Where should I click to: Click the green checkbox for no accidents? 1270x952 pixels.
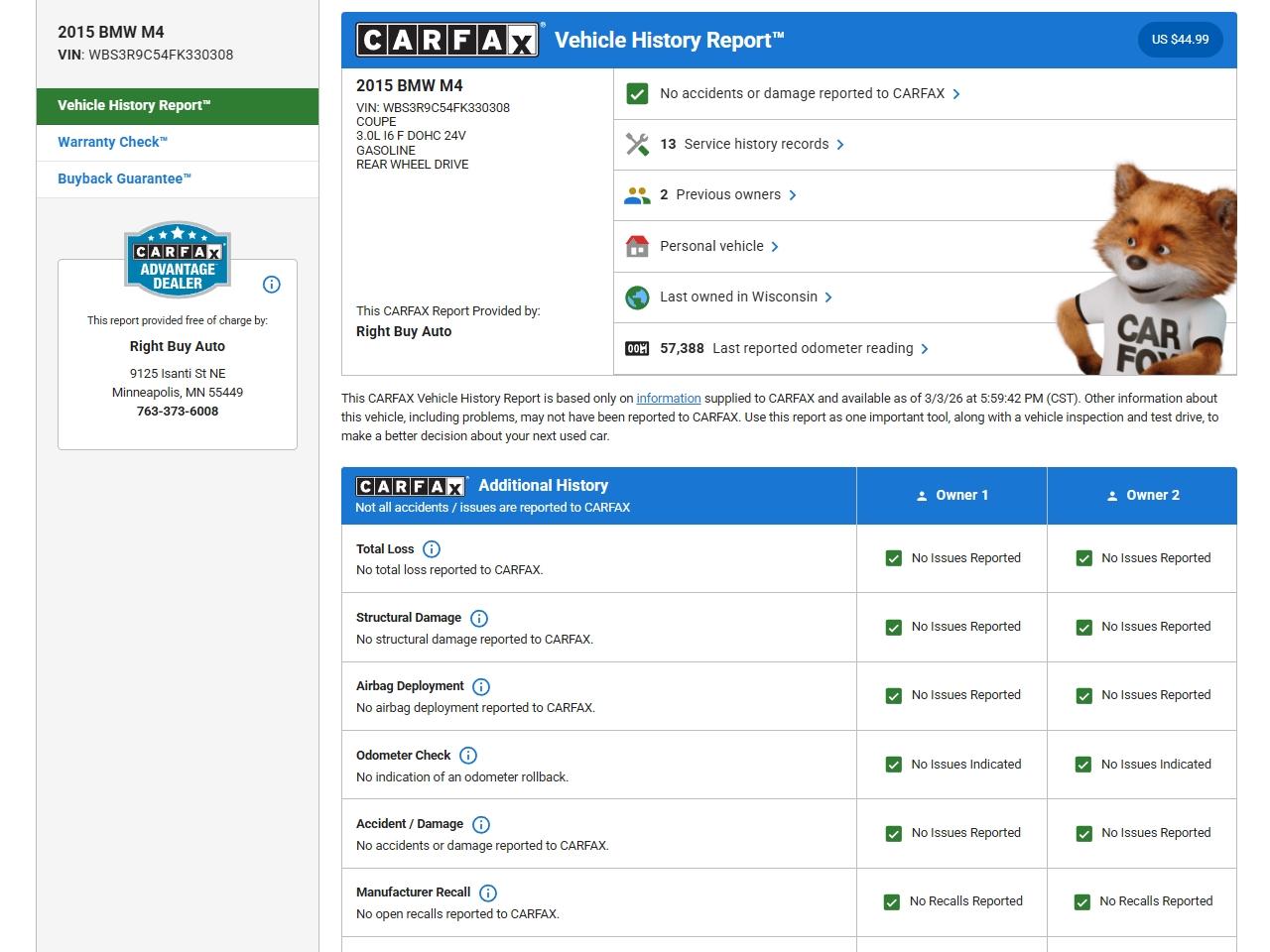coord(637,94)
